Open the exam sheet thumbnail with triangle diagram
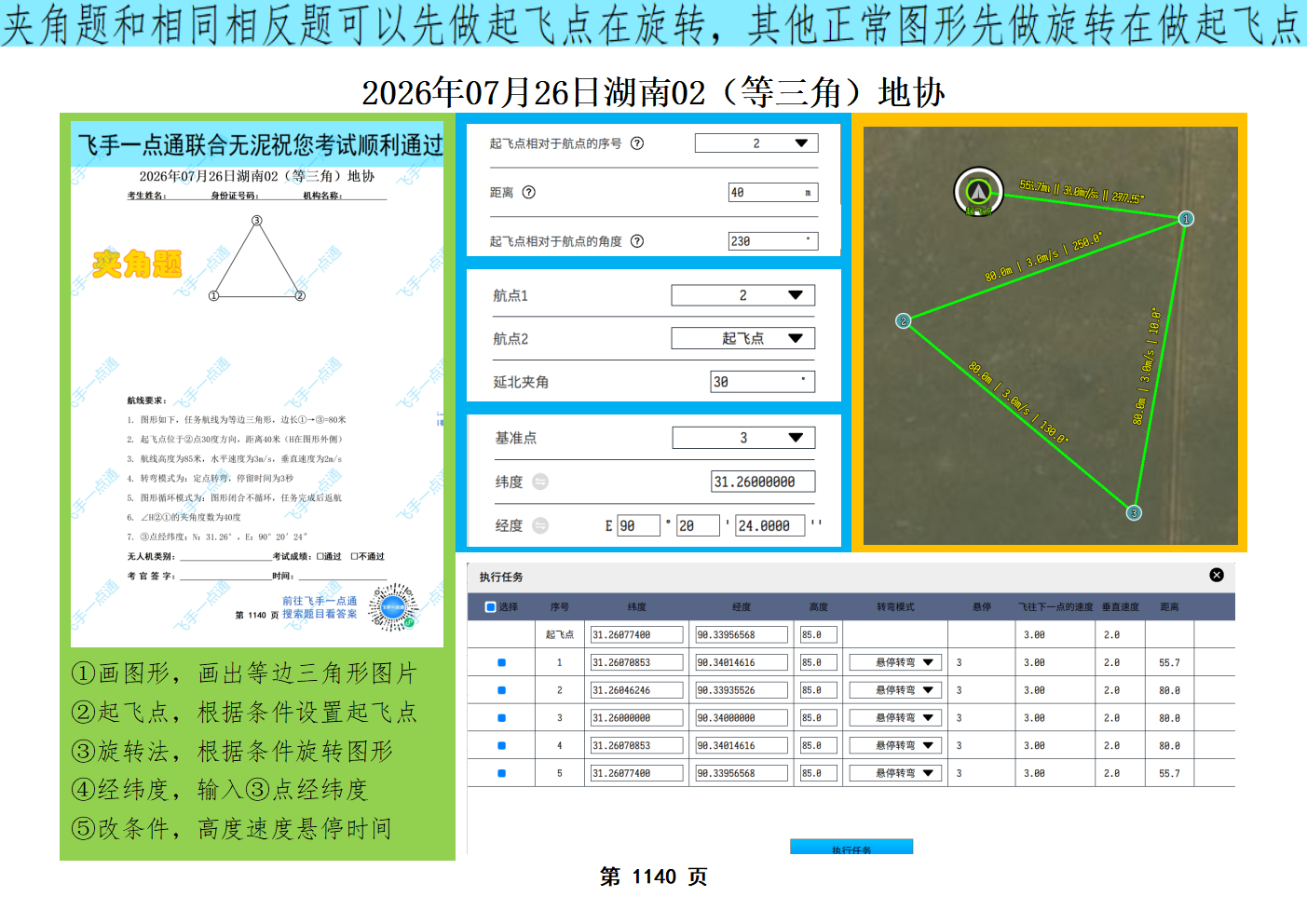1307x924 pixels. tap(257, 385)
